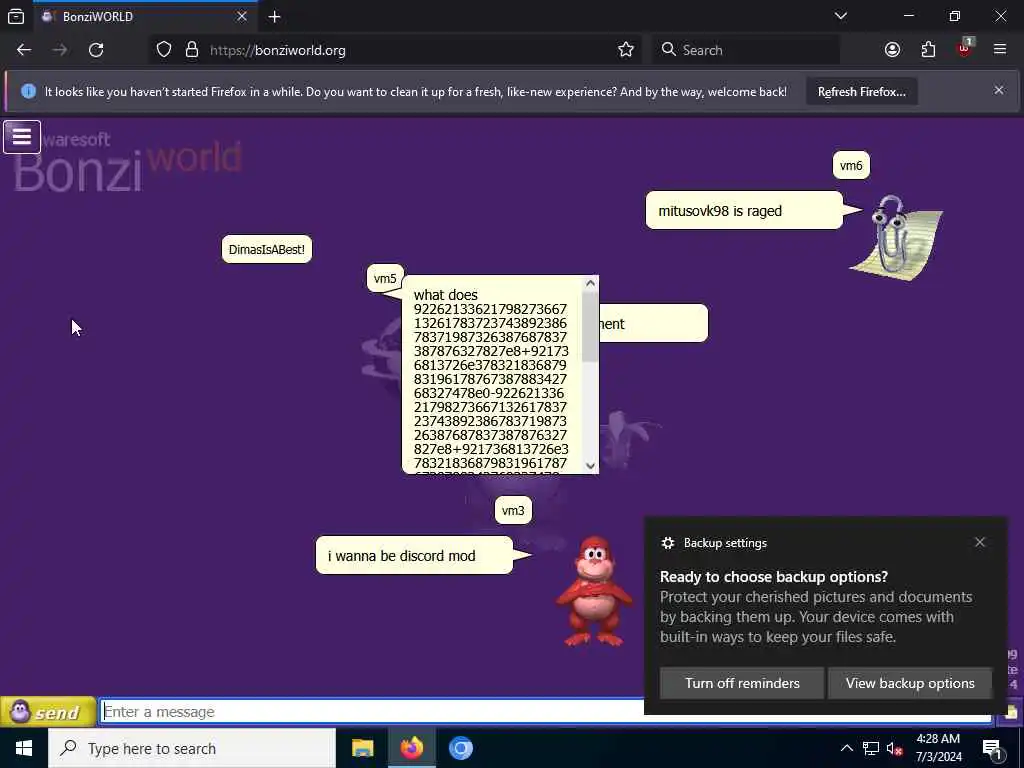Image resolution: width=1024 pixels, height=768 pixels.
Task: Select the vm3 name tag
Action: (x=513, y=511)
